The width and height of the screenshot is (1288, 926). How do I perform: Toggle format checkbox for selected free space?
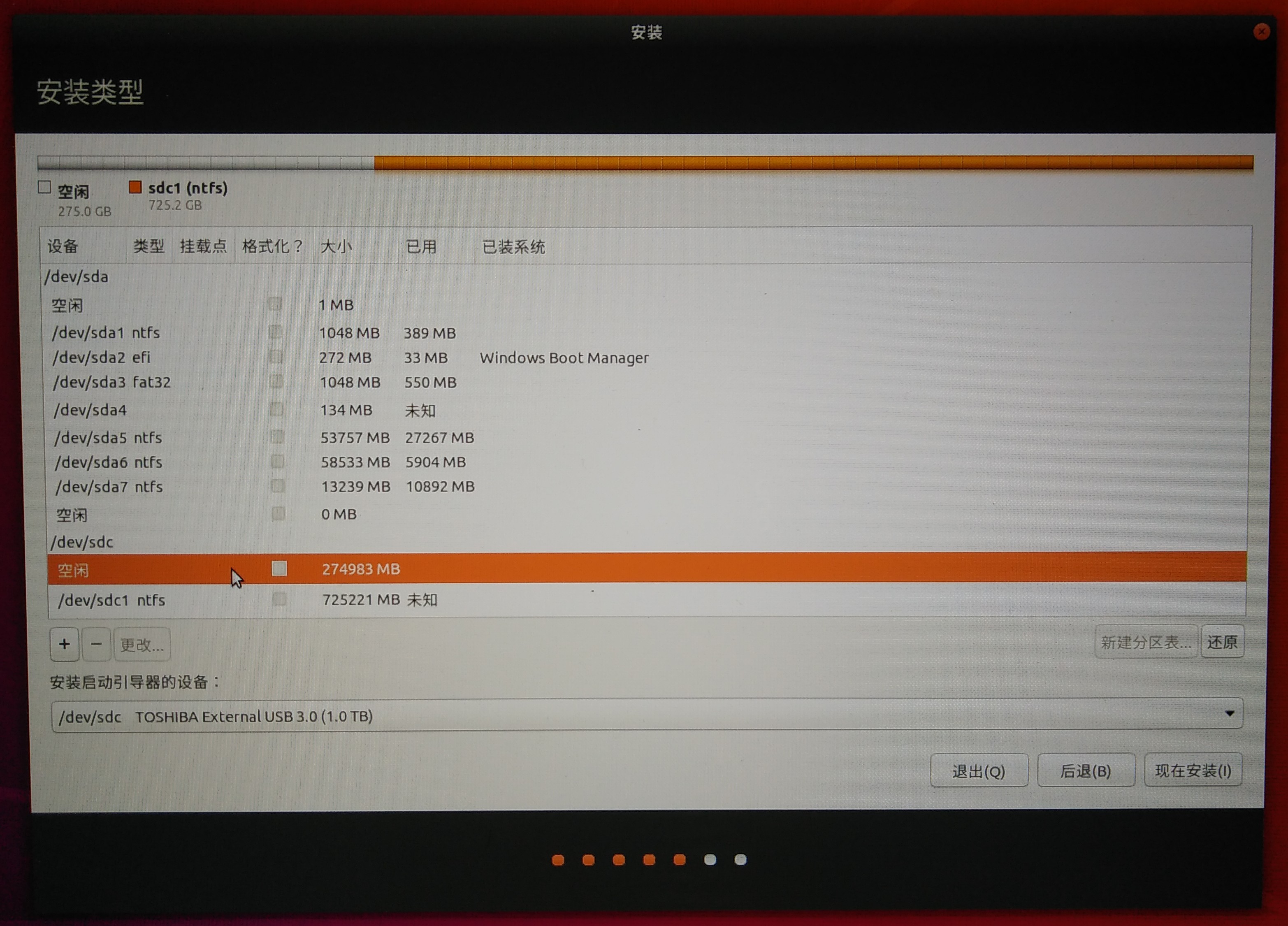(279, 569)
